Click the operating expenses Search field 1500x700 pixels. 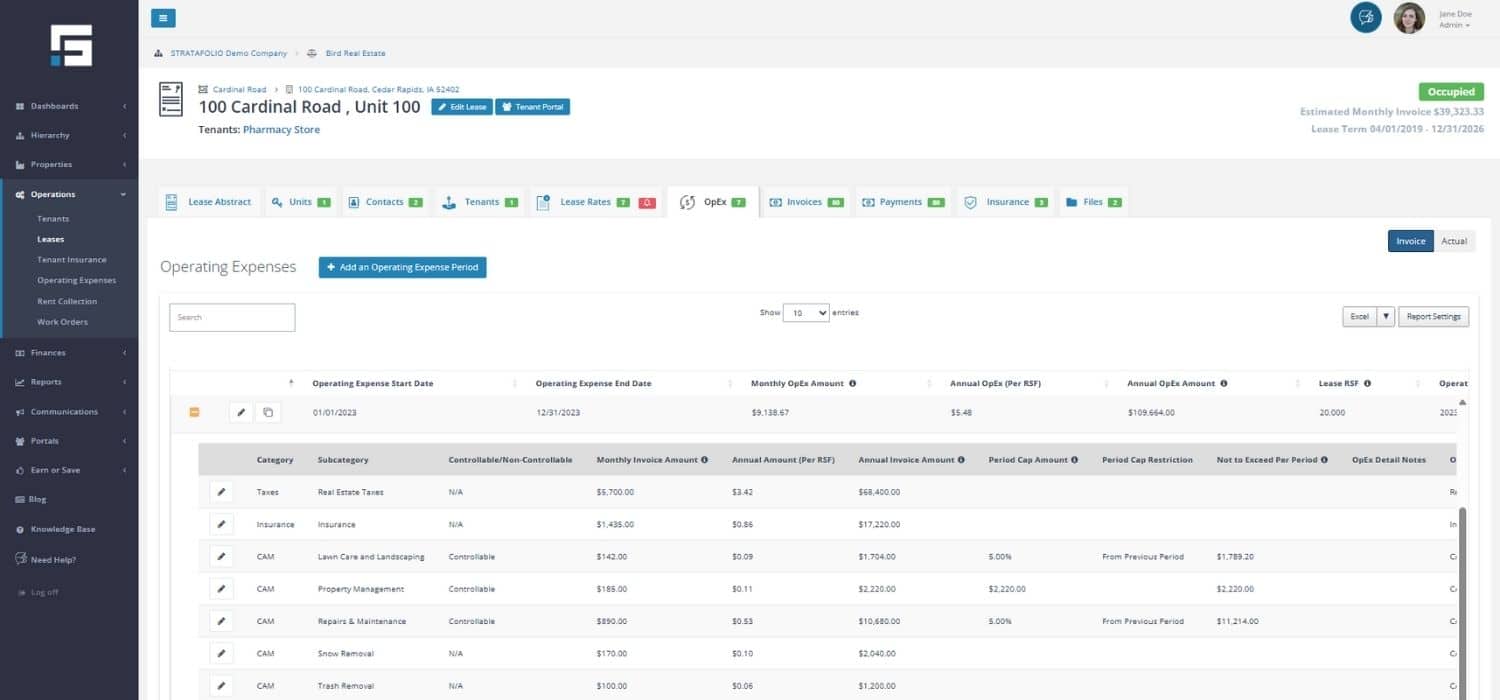tap(232, 317)
